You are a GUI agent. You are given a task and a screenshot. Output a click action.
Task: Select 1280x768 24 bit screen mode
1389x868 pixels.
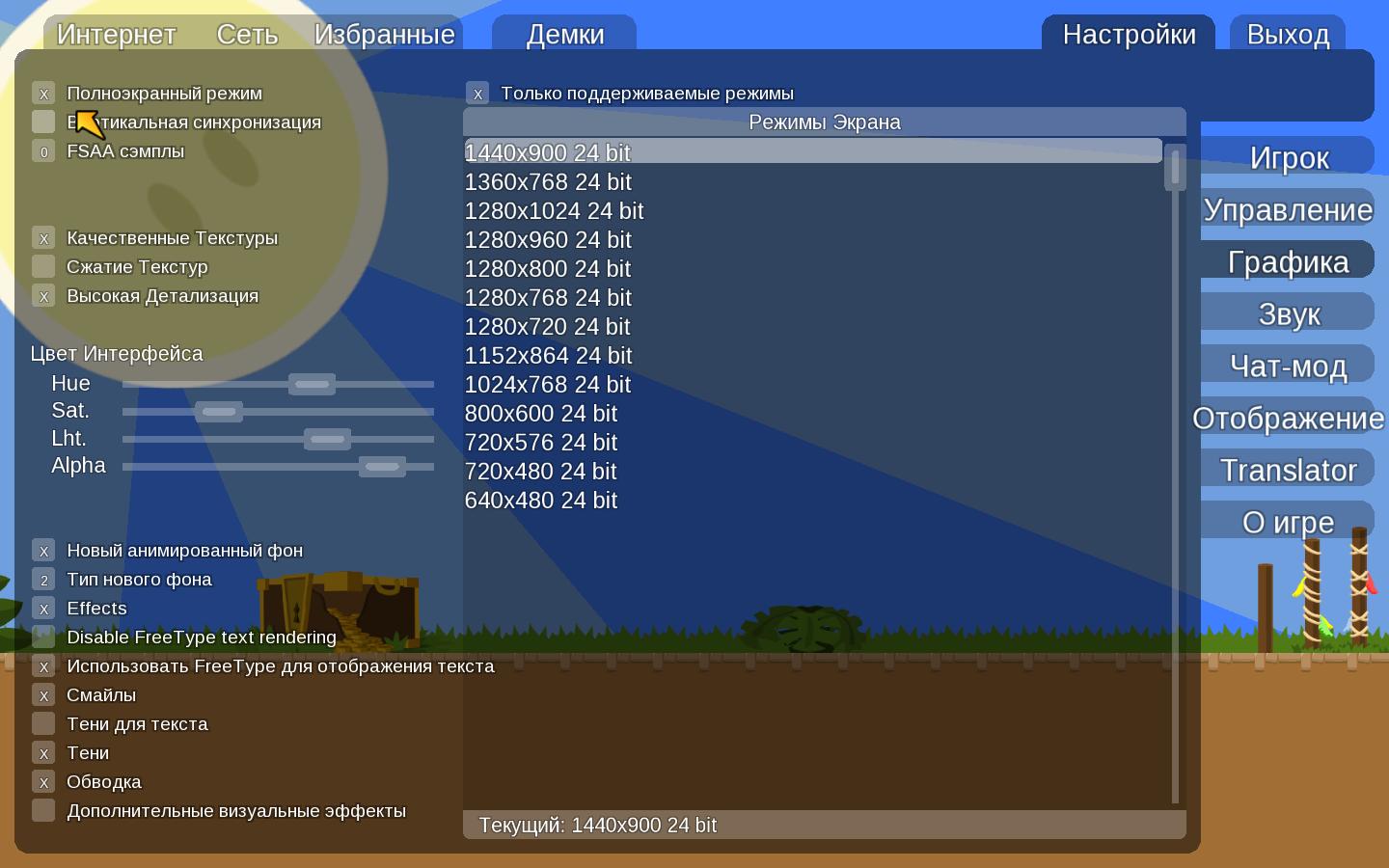(813, 297)
